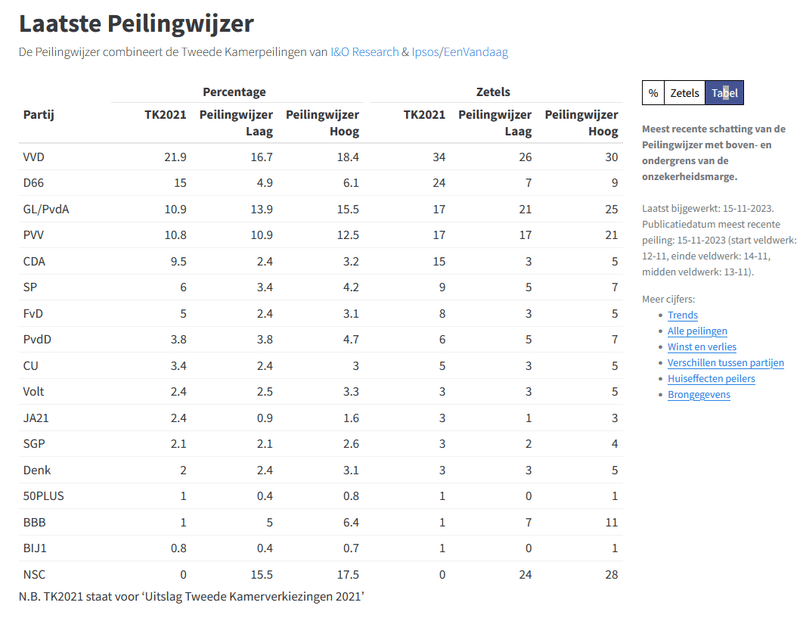The image size is (800, 618).
Task: Open the Brongegevens link
Action: point(698,395)
